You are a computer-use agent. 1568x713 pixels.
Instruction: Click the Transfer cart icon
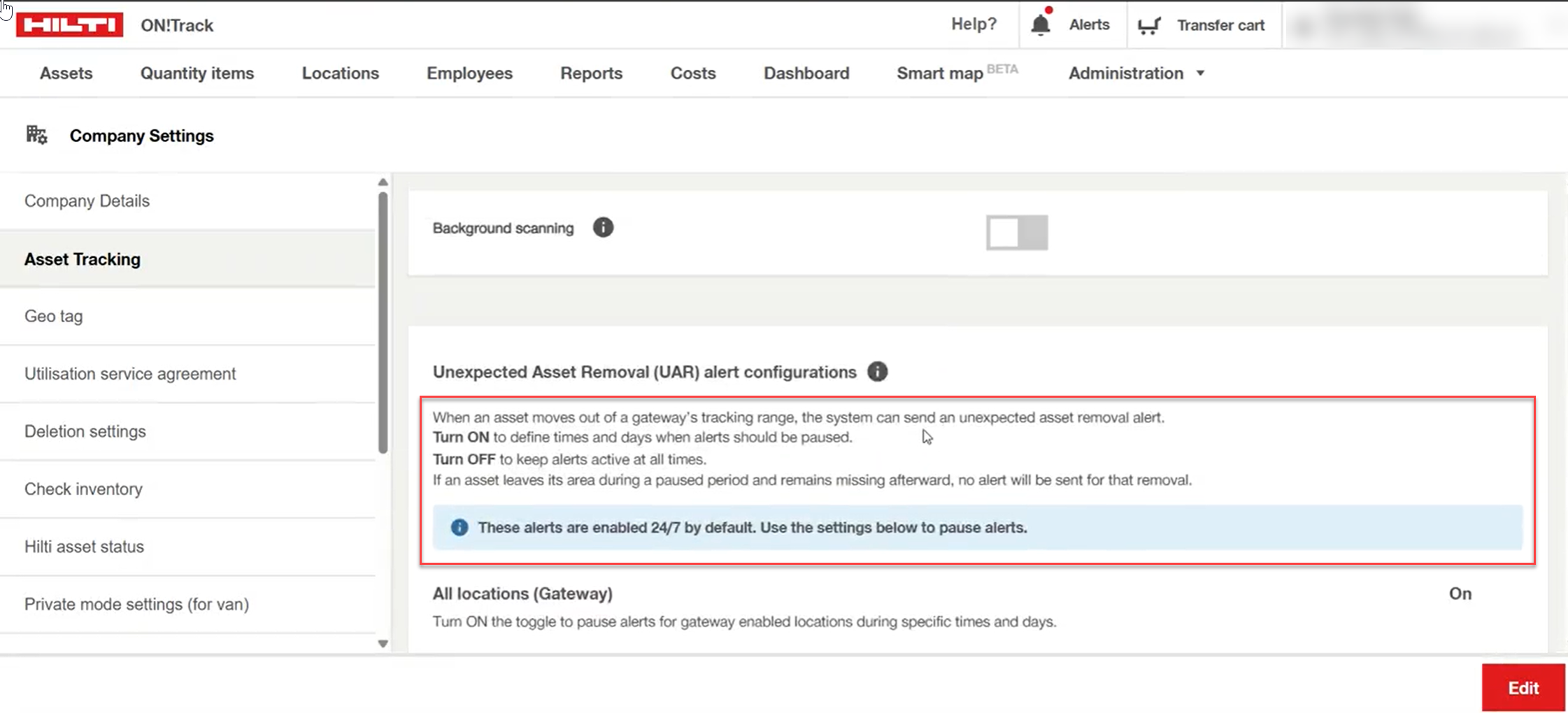click(1149, 26)
